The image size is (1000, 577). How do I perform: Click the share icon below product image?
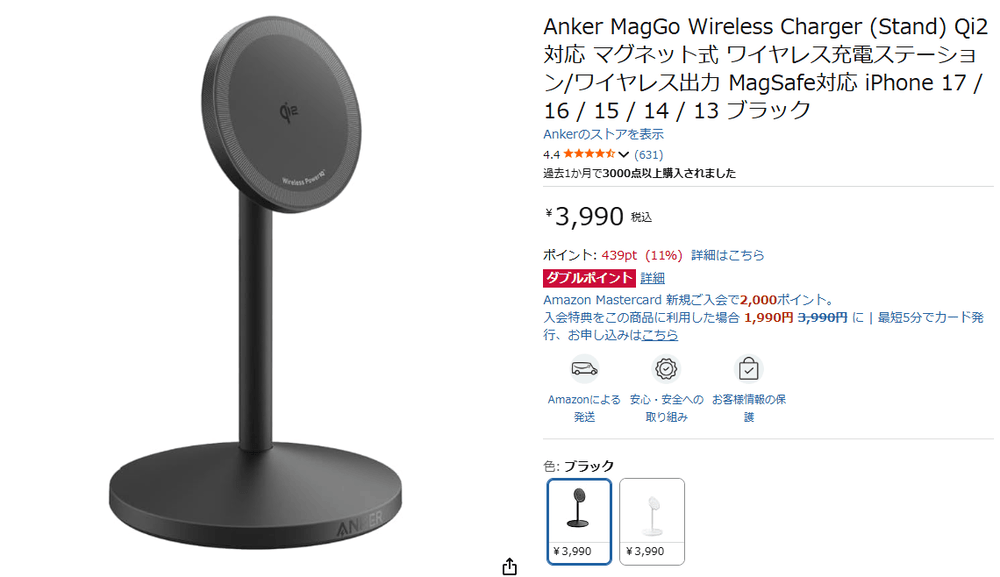pyautogui.click(x=509, y=566)
